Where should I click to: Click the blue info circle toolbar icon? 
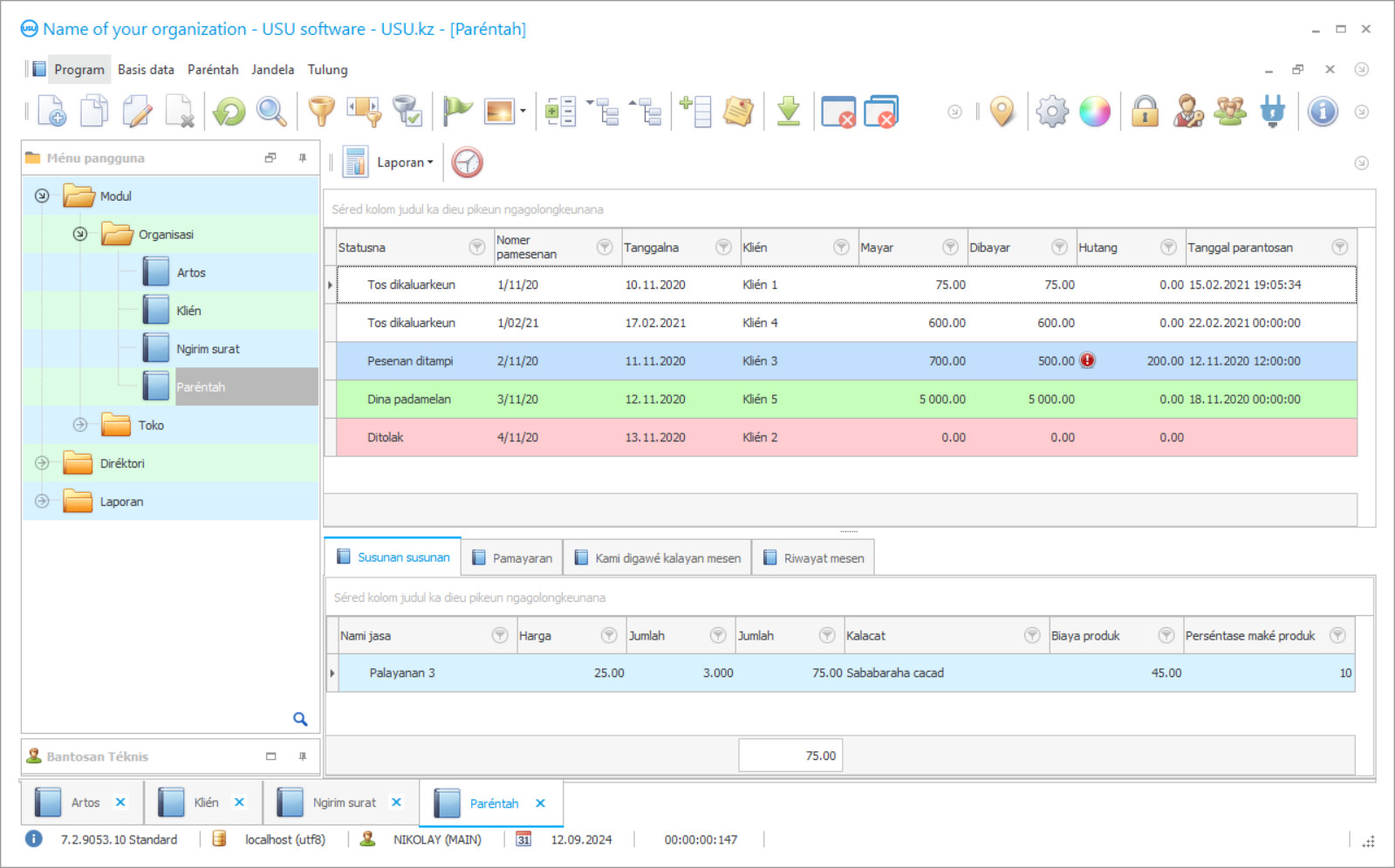click(x=1323, y=112)
